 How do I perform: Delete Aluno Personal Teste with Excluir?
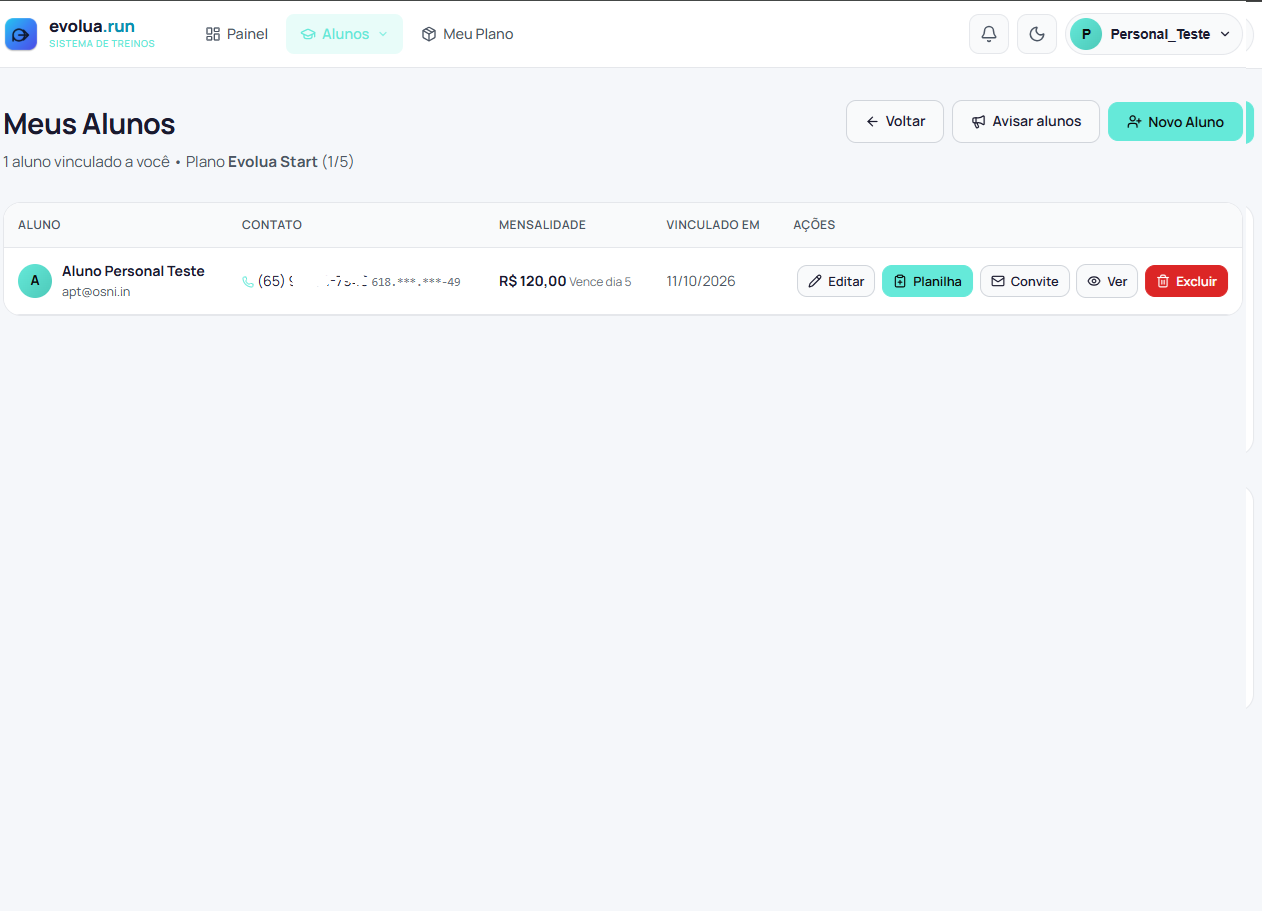[x=1186, y=281]
